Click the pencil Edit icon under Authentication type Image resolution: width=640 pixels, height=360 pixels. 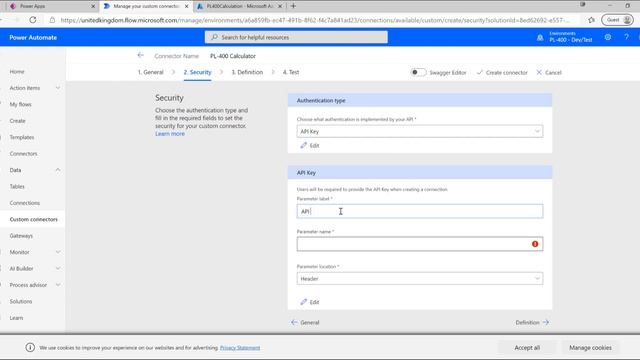pos(303,145)
